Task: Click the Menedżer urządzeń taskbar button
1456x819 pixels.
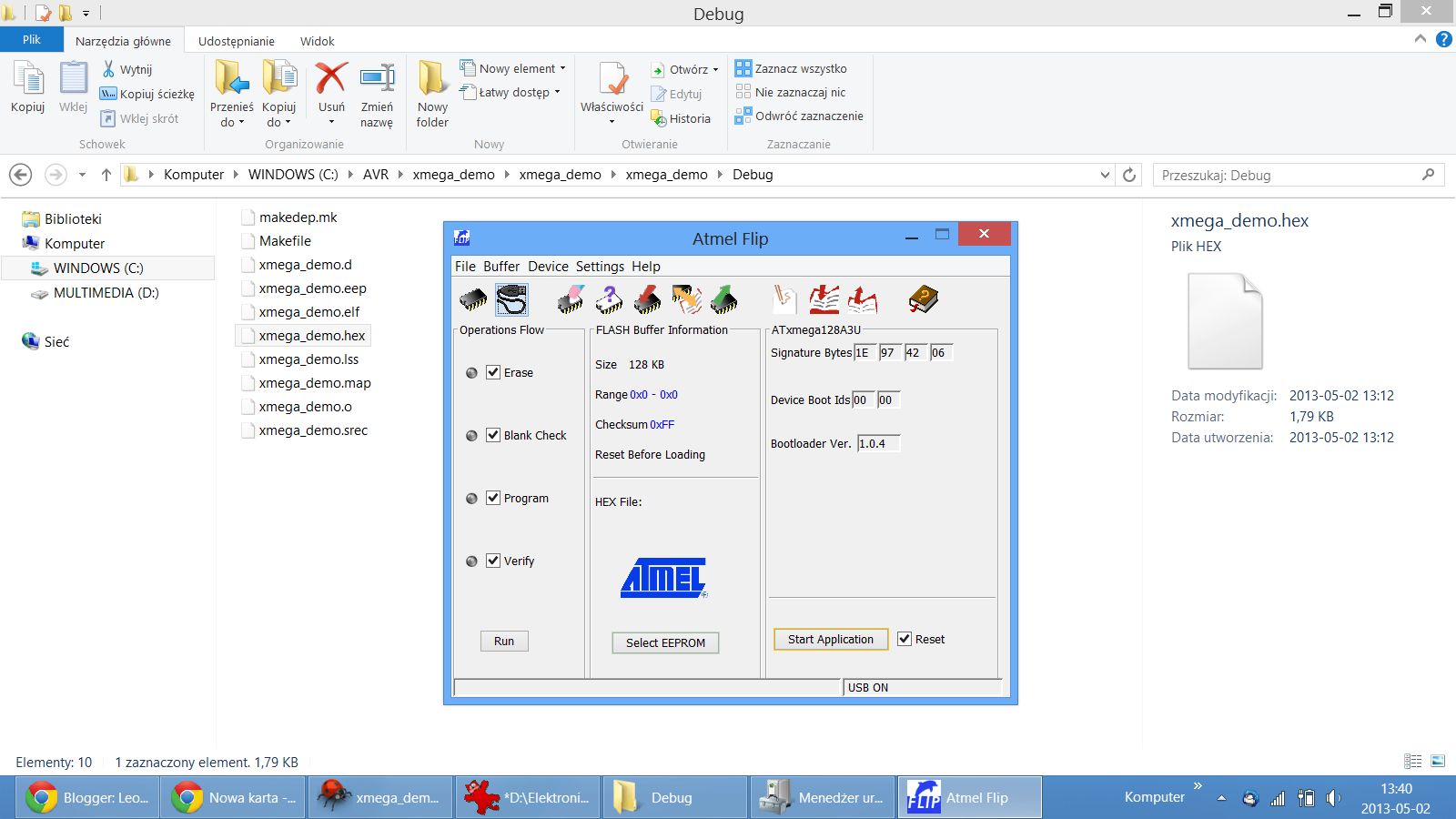Action: [x=824, y=798]
